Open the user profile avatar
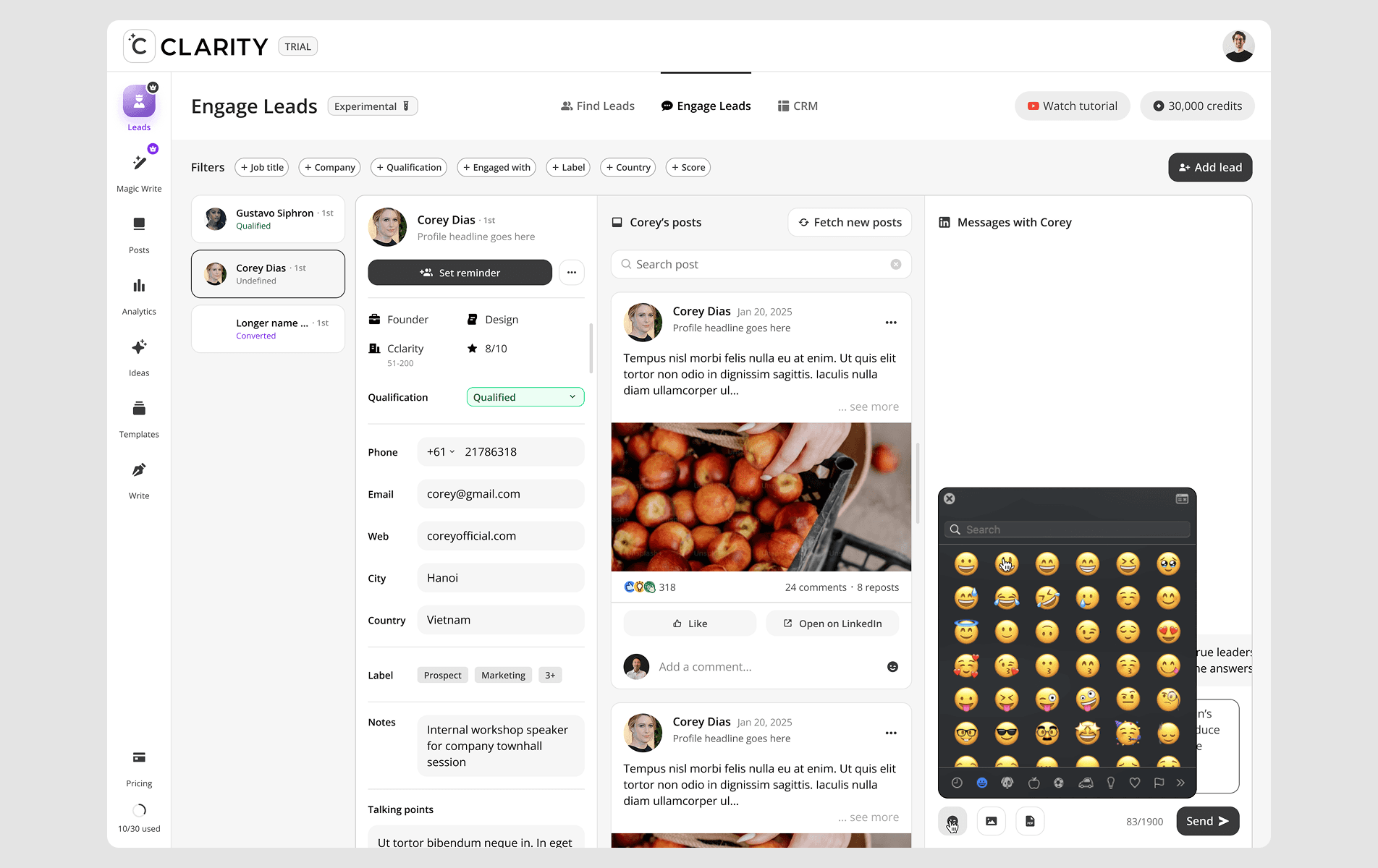The height and width of the screenshot is (868, 1378). 1238,46
